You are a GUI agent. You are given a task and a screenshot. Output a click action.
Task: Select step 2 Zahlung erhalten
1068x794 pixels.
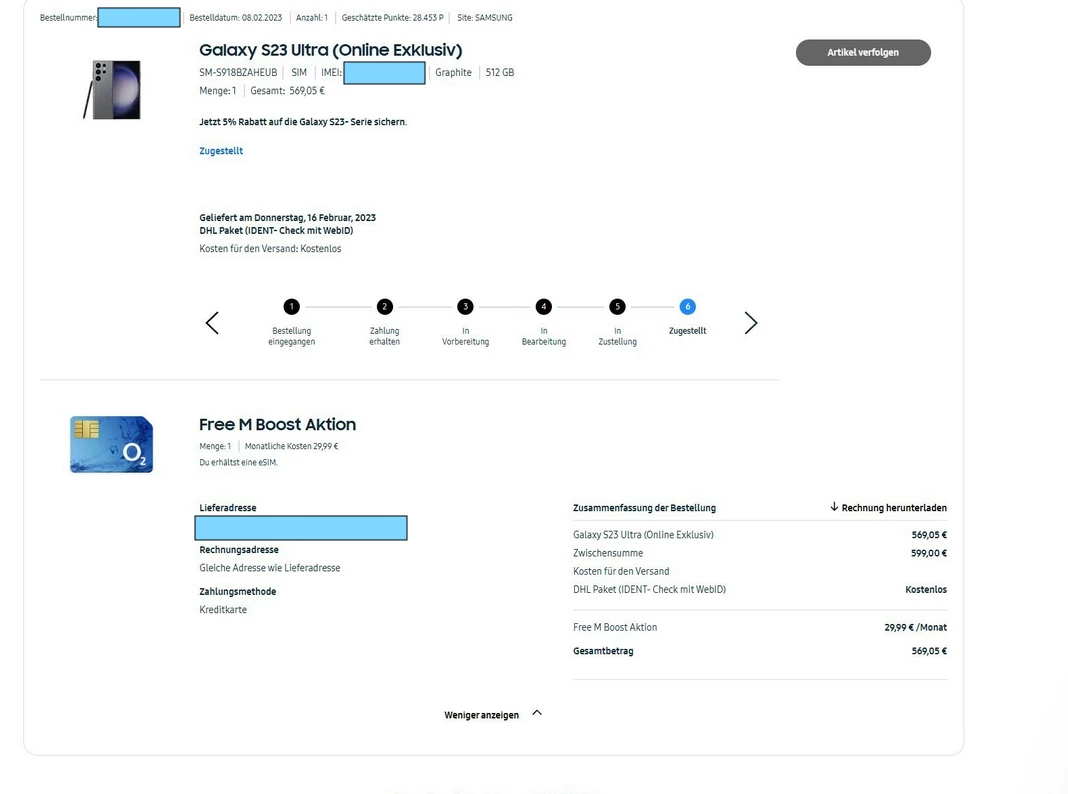click(385, 306)
